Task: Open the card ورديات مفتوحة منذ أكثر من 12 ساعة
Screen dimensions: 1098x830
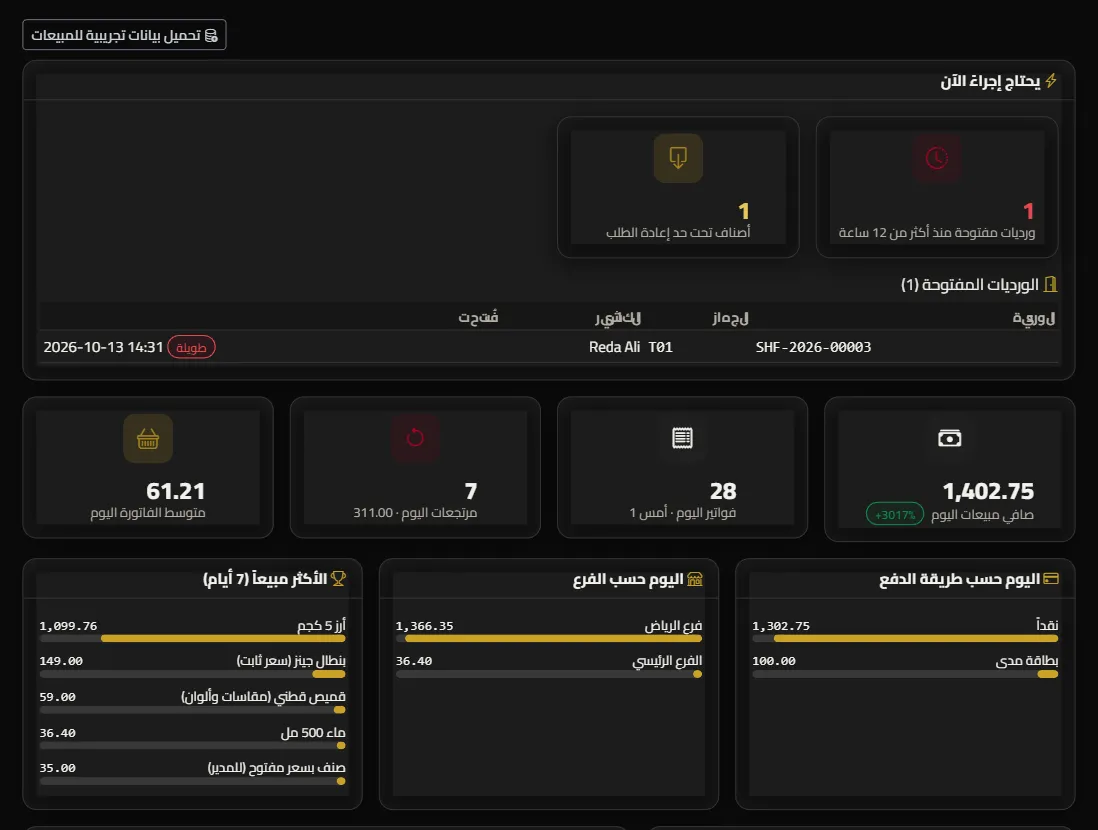Action: tap(936, 187)
